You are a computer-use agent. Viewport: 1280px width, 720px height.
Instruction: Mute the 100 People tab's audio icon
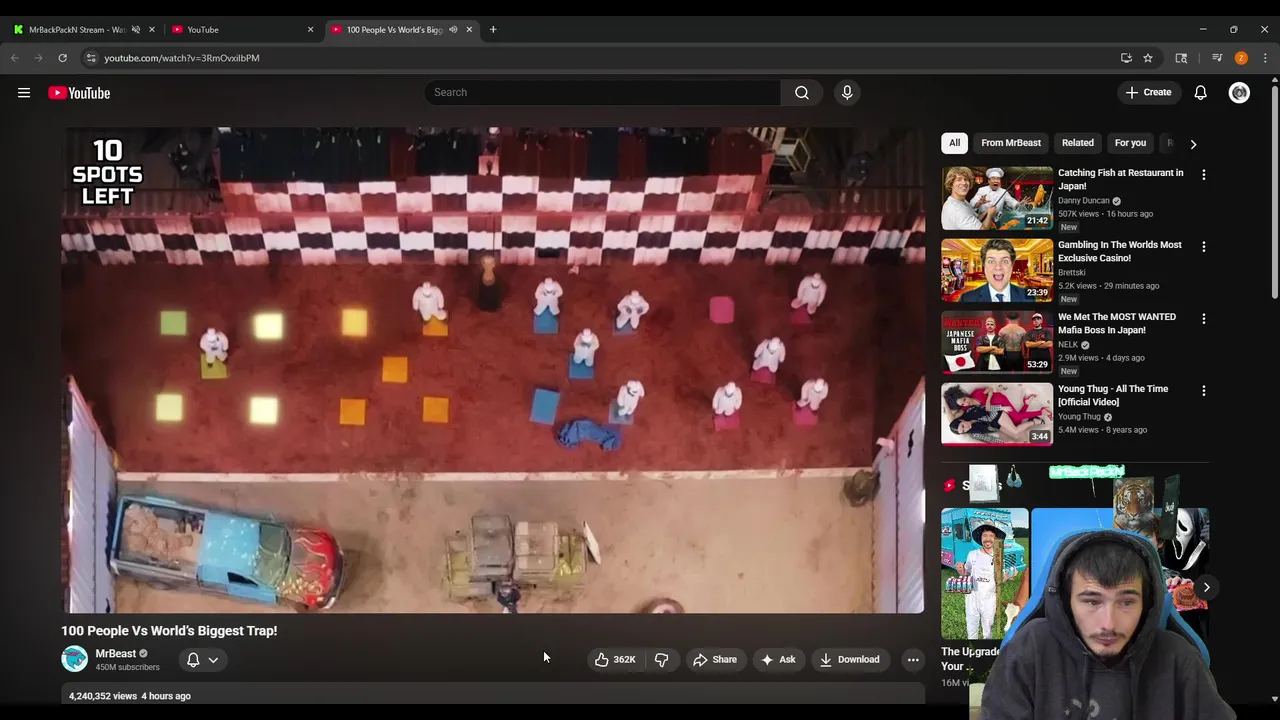point(453,29)
